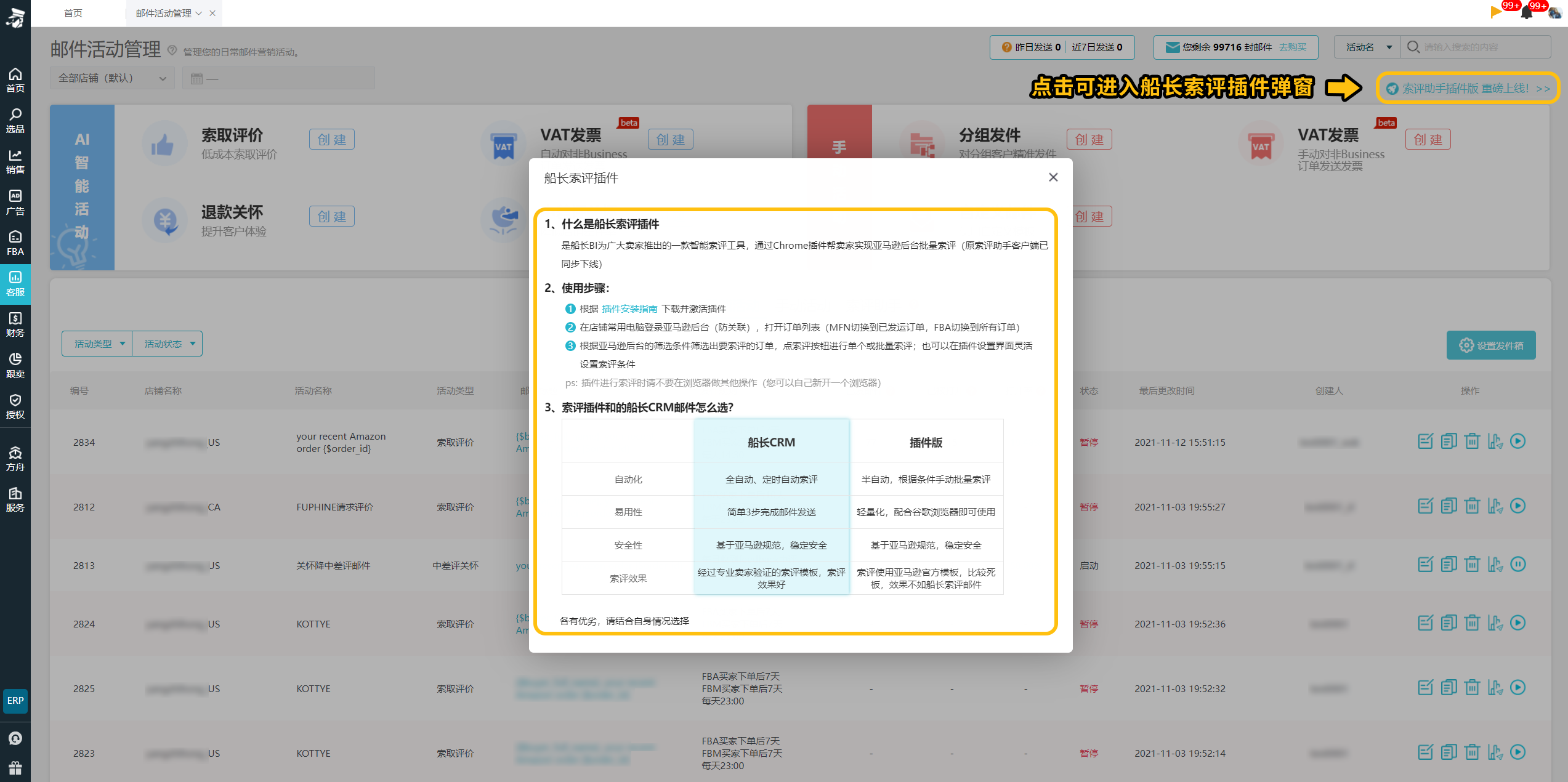Image resolution: width=1568 pixels, height=782 pixels.
Task: Open the 选品 product selection sidebar icon
Action: [15, 121]
